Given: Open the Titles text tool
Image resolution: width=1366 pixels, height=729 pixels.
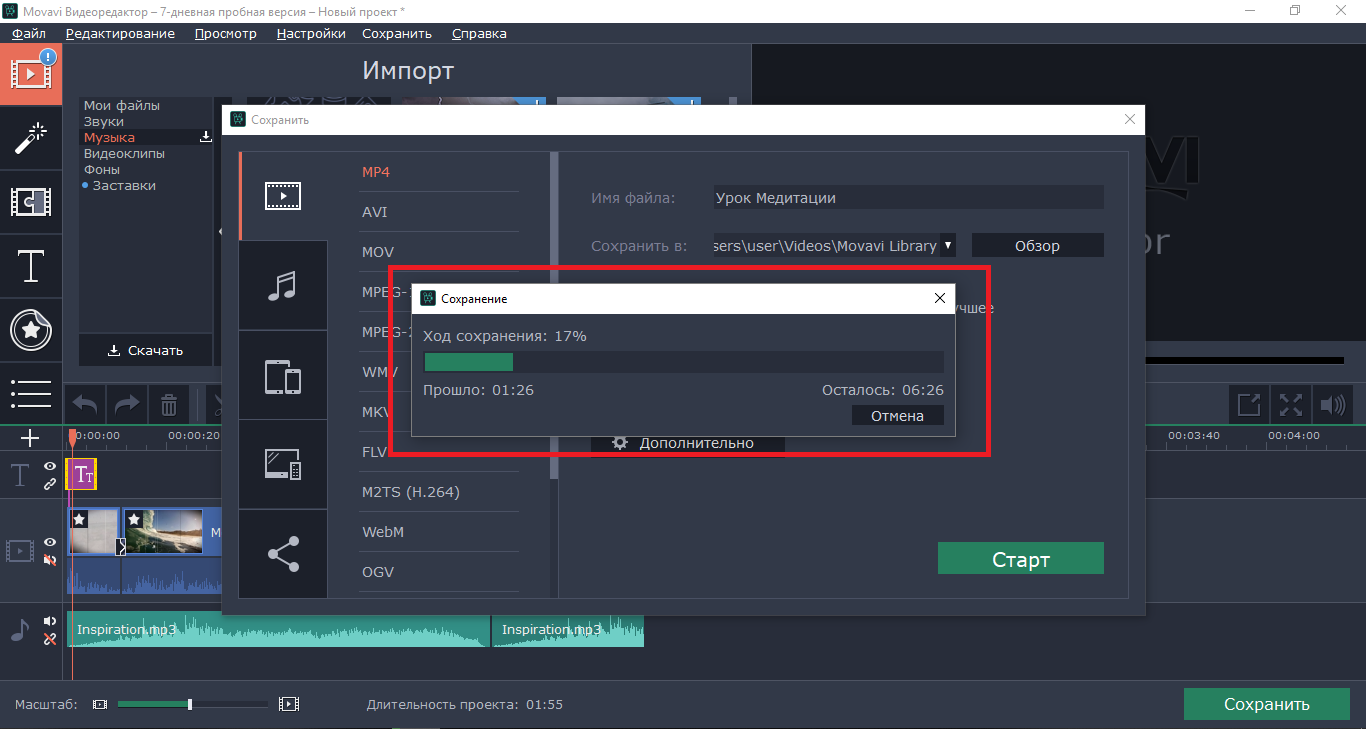Looking at the screenshot, I should click(x=31, y=266).
